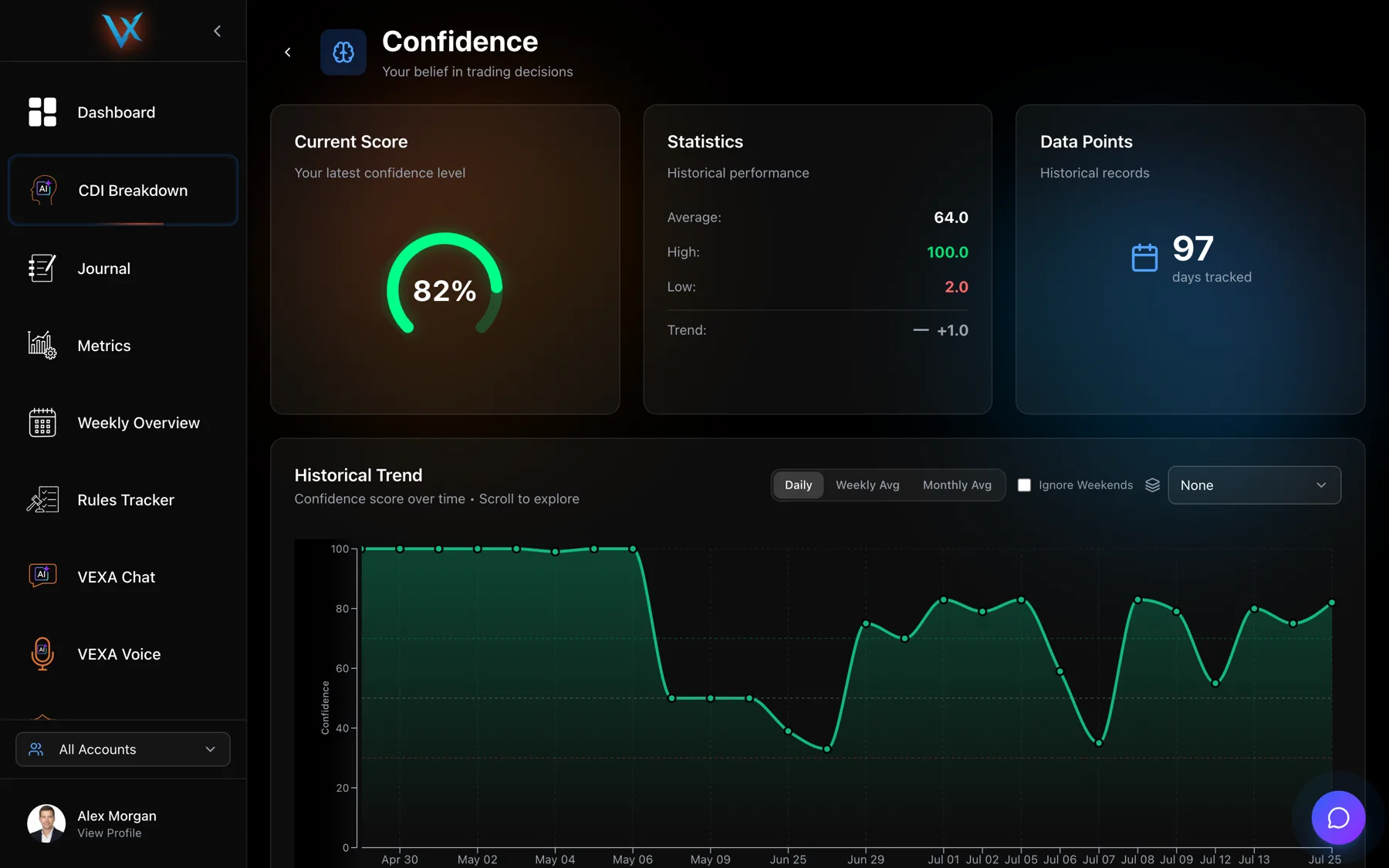
Task: Click the May 06 axis label
Action: click(x=633, y=859)
